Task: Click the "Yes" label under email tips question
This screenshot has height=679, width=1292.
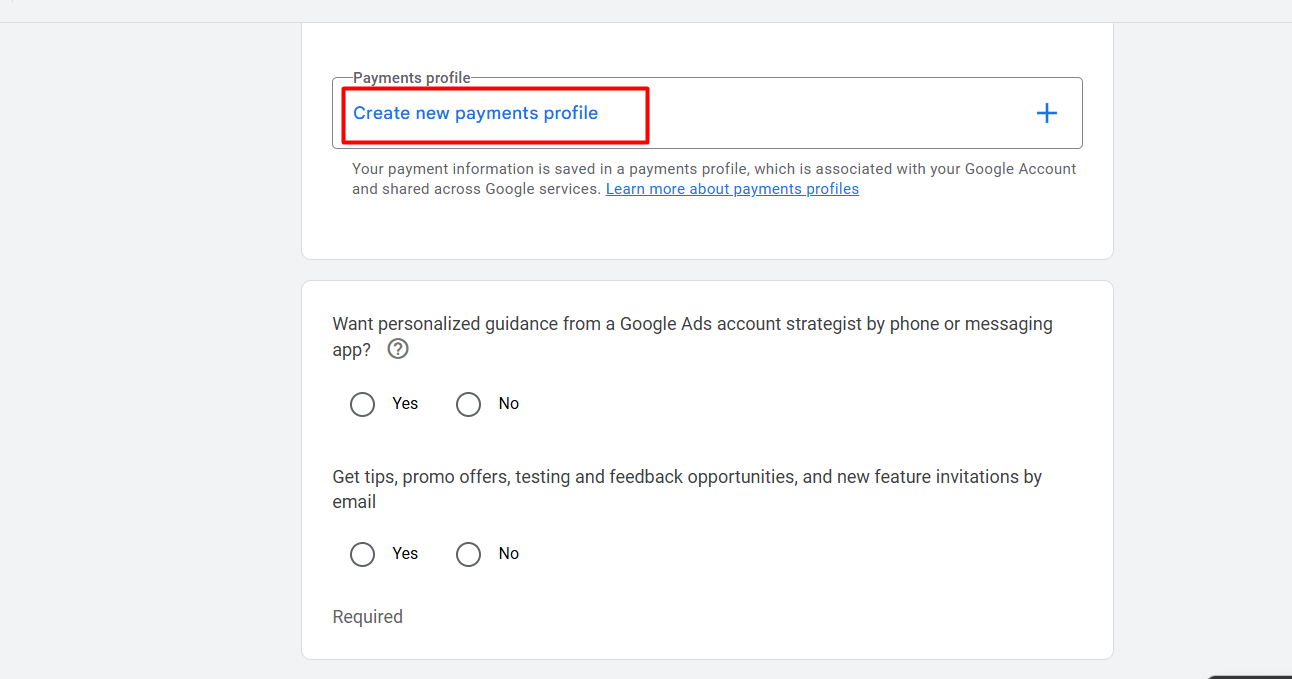Action: pos(405,554)
